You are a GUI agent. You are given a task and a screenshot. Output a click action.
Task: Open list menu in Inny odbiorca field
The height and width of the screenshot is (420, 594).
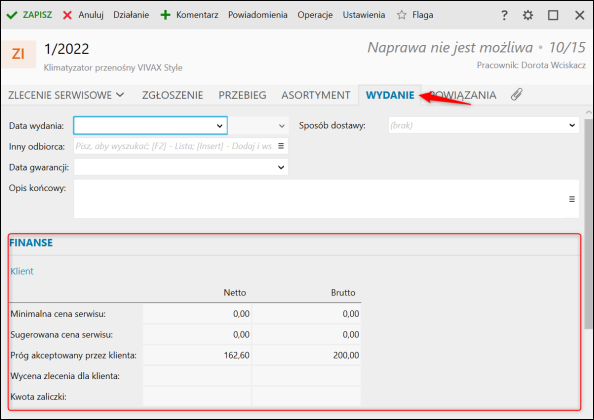pyautogui.click(x=281, y=146)
